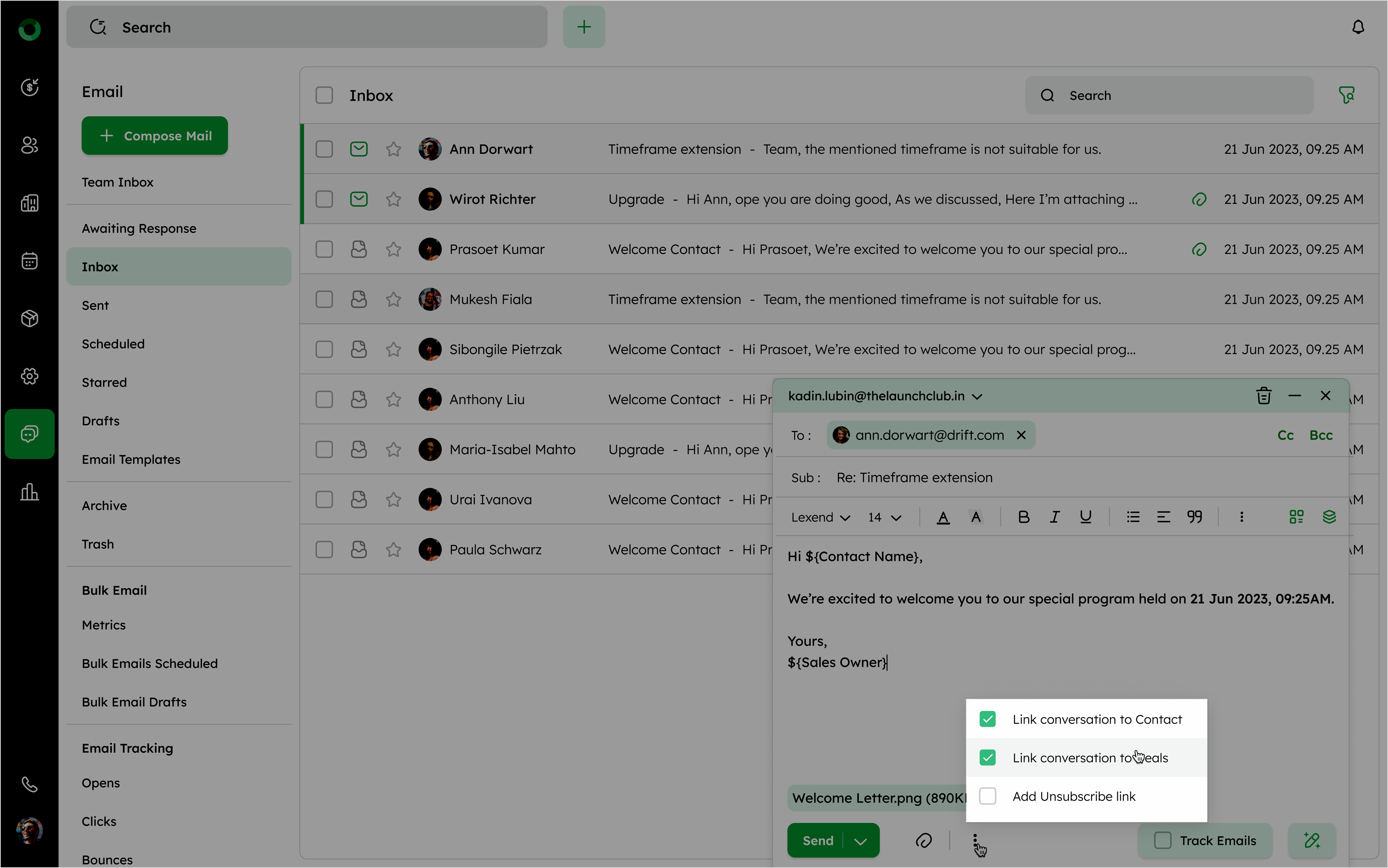Screen dimensions: 1388x868
Task: Apply italic formatting in compose toolbar
Action: (x=1054, y=517)
